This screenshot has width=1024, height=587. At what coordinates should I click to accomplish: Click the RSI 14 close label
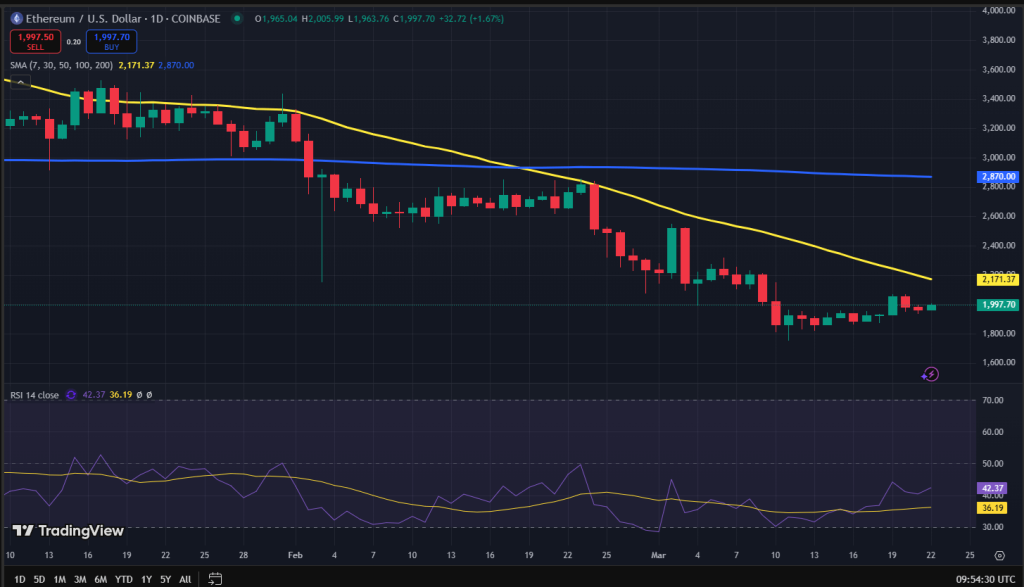(x=35, y=395)
